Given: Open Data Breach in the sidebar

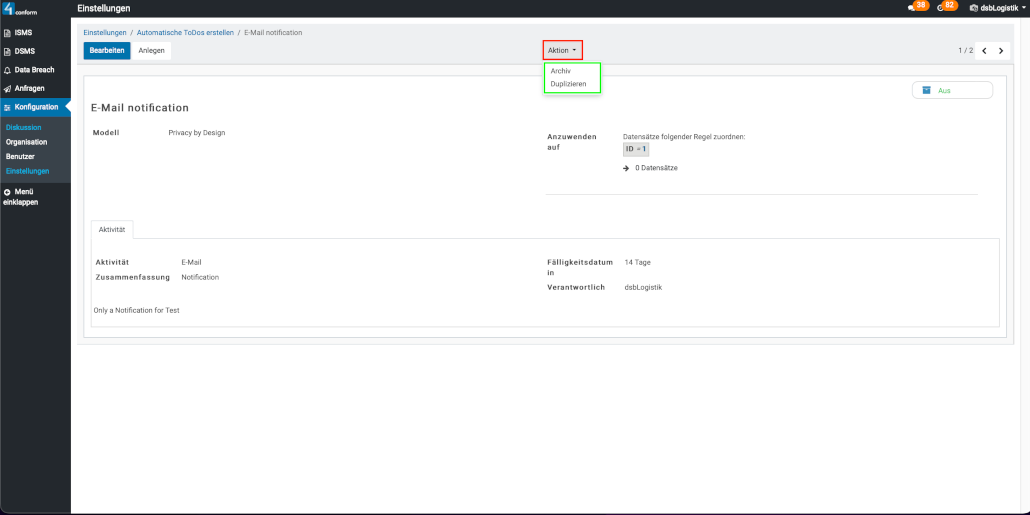Looking at the screenshot, I should pos(34,70).
